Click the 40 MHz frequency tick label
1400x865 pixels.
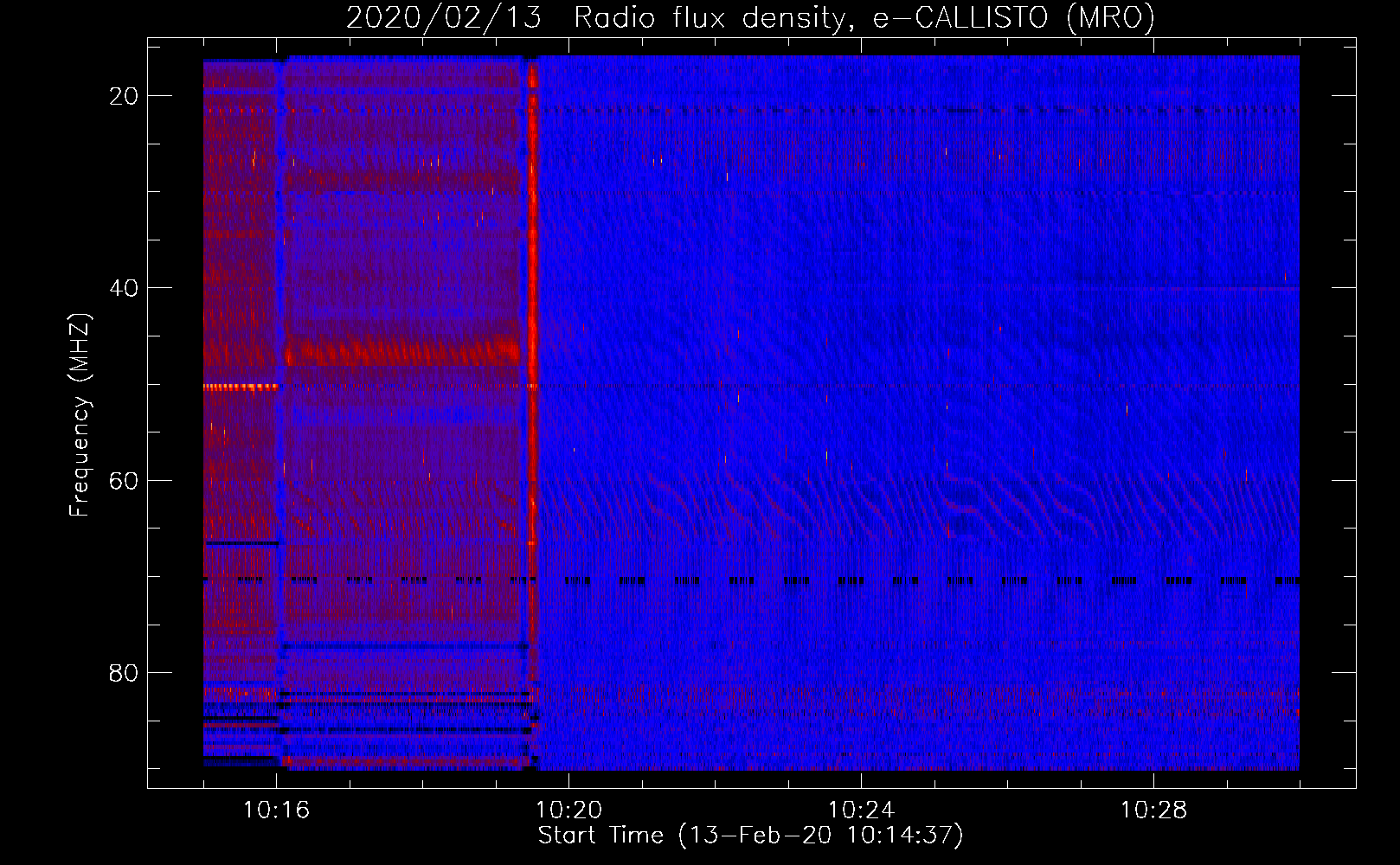pos(124,288)
